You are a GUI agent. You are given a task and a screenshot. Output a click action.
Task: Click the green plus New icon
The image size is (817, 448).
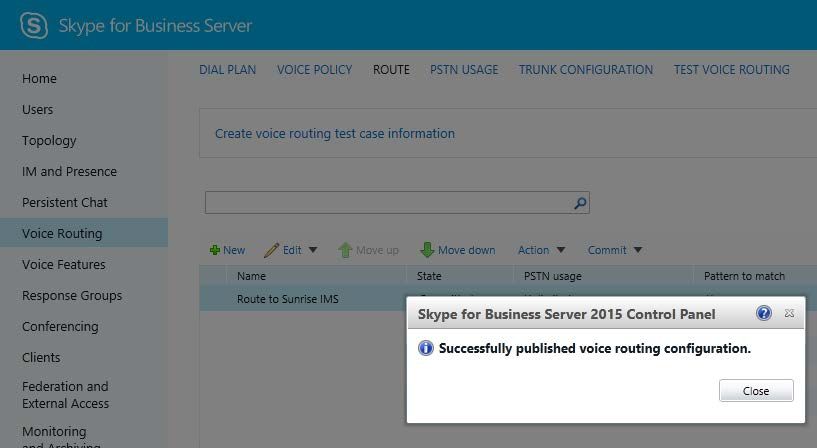click(215, 250)
